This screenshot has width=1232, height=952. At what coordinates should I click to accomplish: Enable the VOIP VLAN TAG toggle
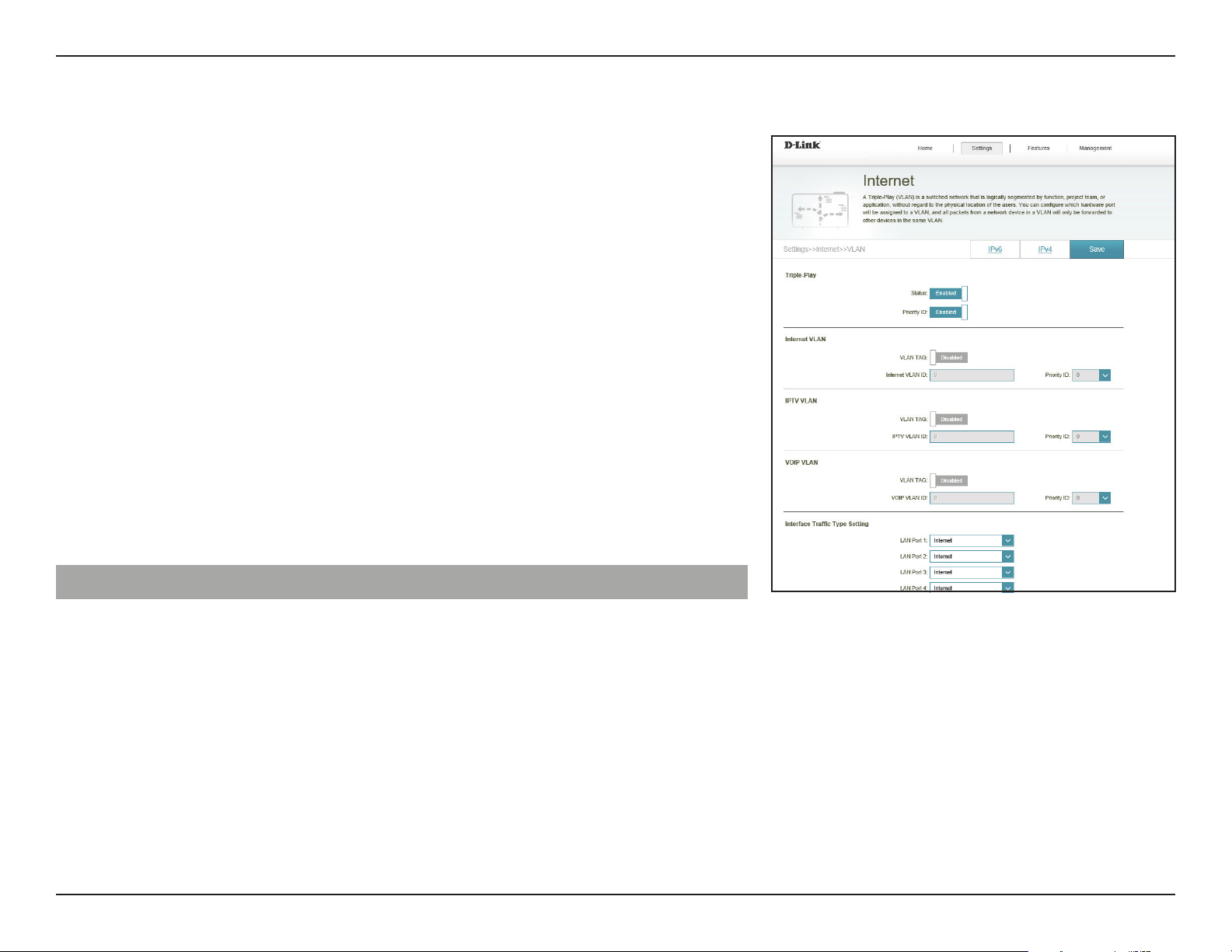point(948,481)
